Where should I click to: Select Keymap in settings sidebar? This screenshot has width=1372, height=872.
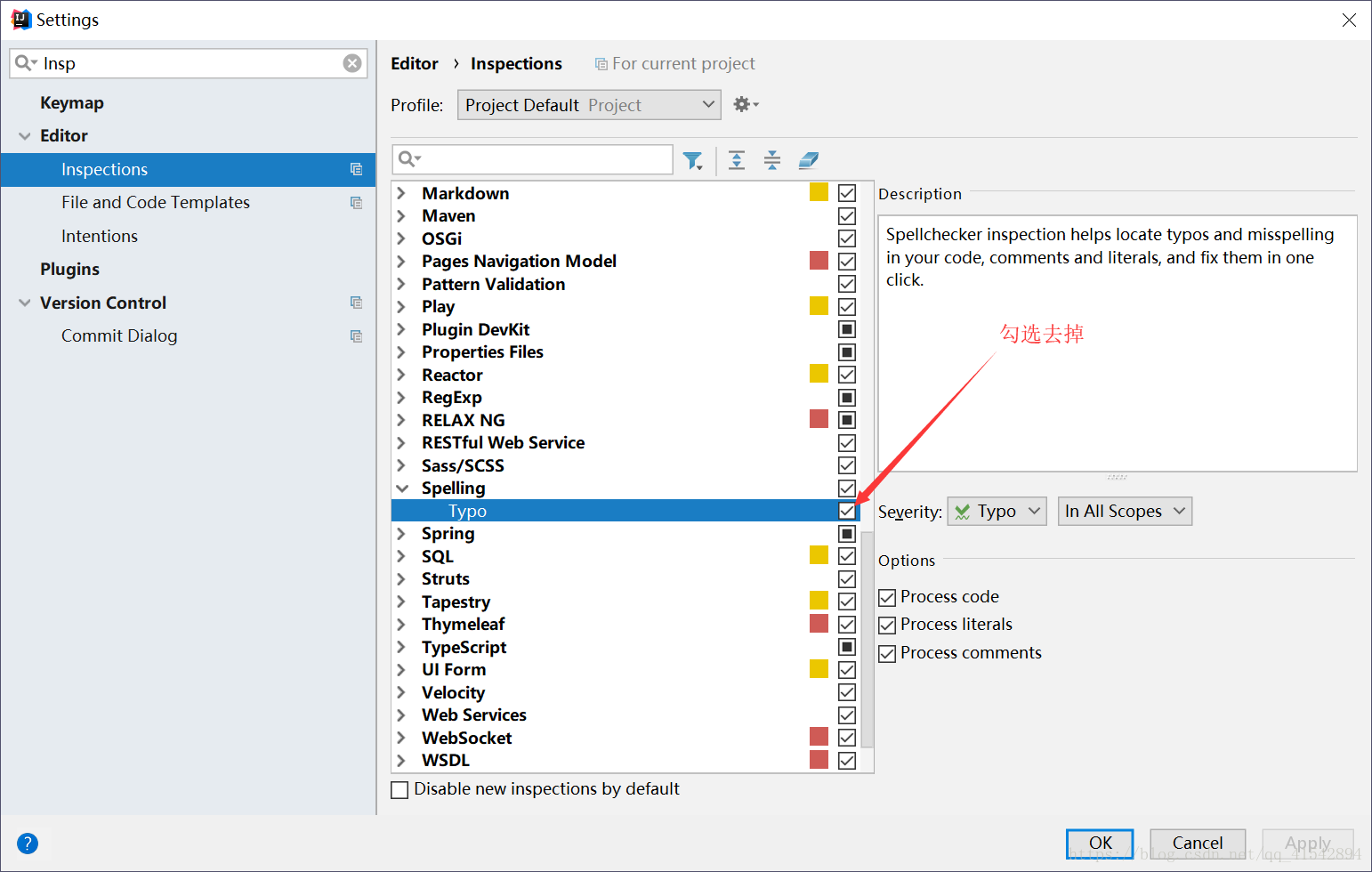(72, 102)
